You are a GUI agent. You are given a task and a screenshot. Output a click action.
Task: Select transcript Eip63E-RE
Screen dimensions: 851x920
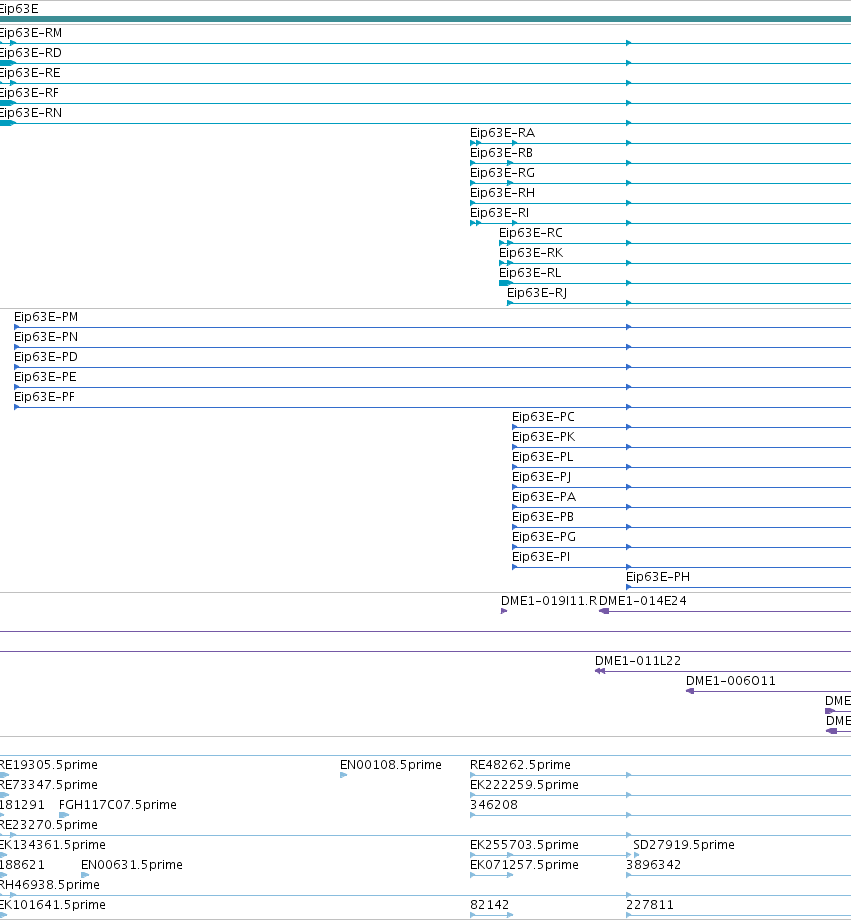click(30, 73)
